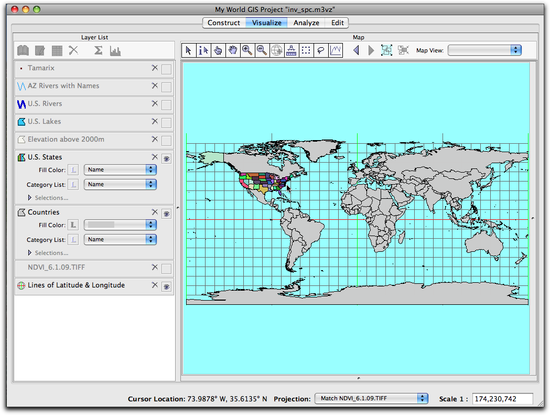The width and height of the screenshot is (550, 415).
Task: Click the Countries layer polygon icon
Action: point(21,212)
